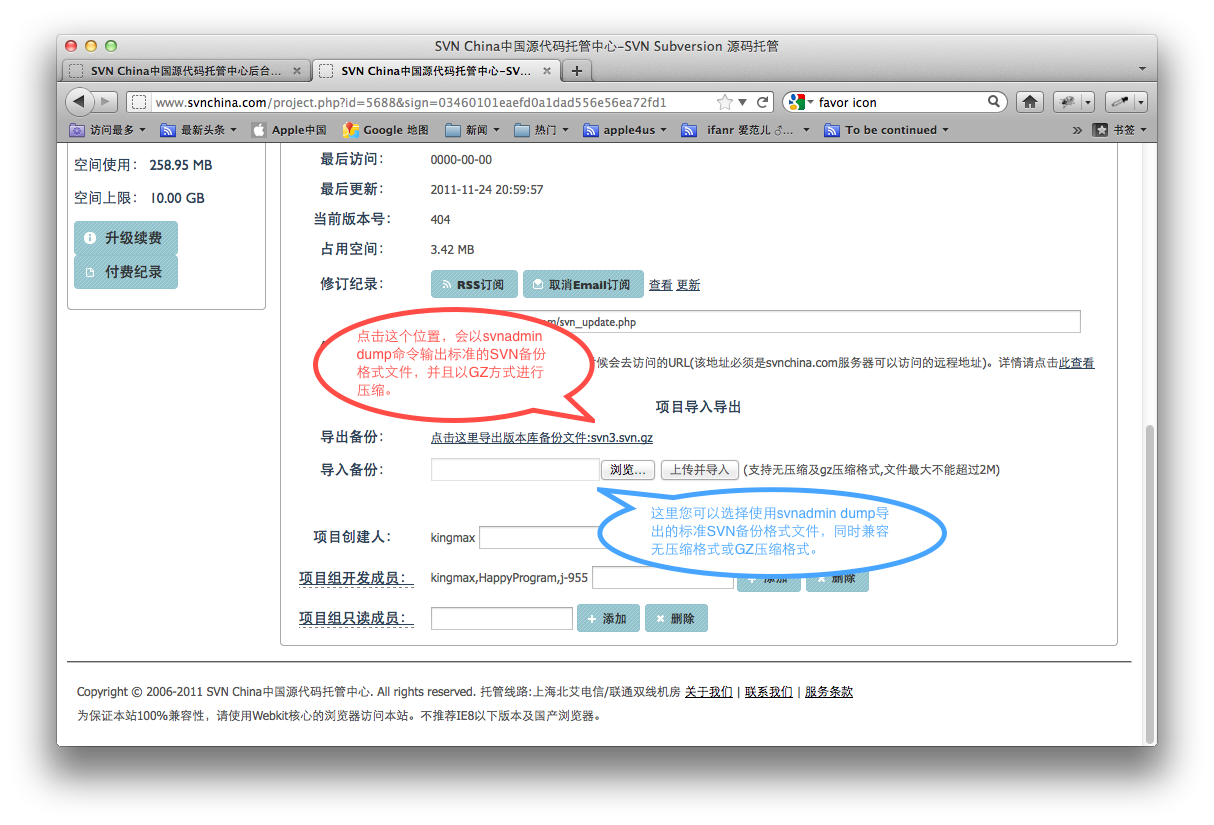Click the 上传并导入 button
This screenshot has width=1214, height=825.
[700, 470]
